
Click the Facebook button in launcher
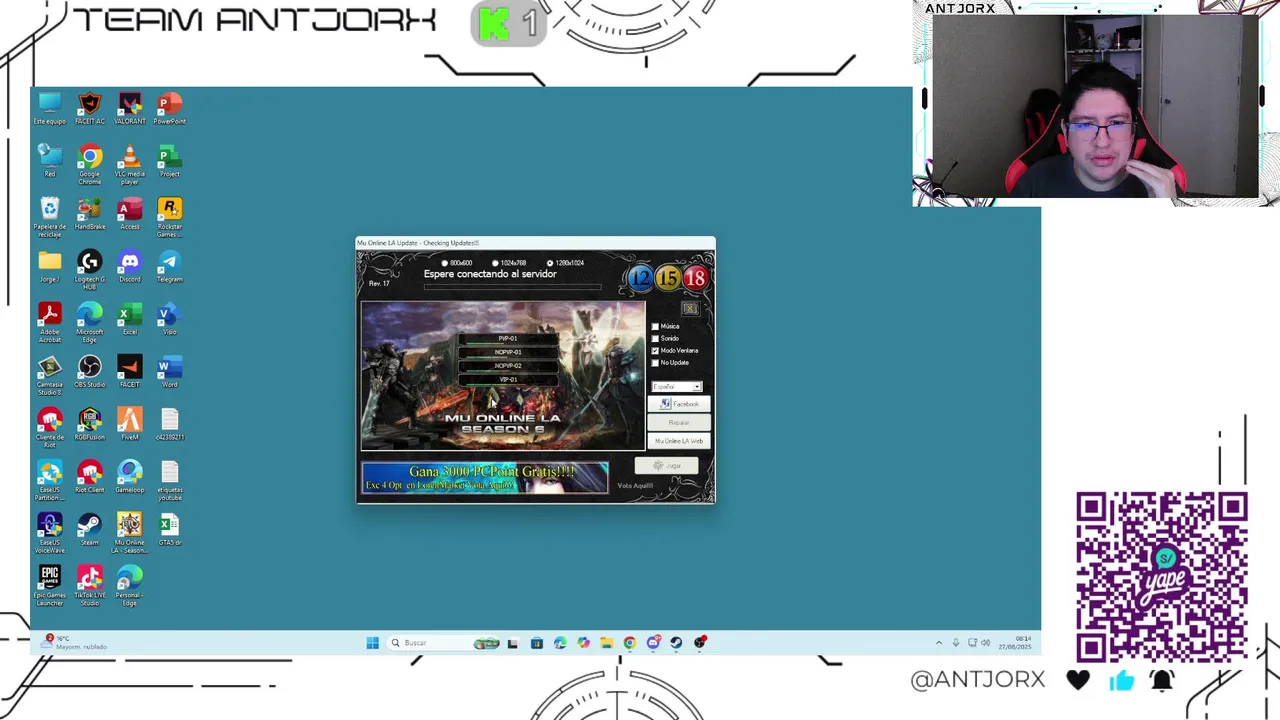pos(679,404)
